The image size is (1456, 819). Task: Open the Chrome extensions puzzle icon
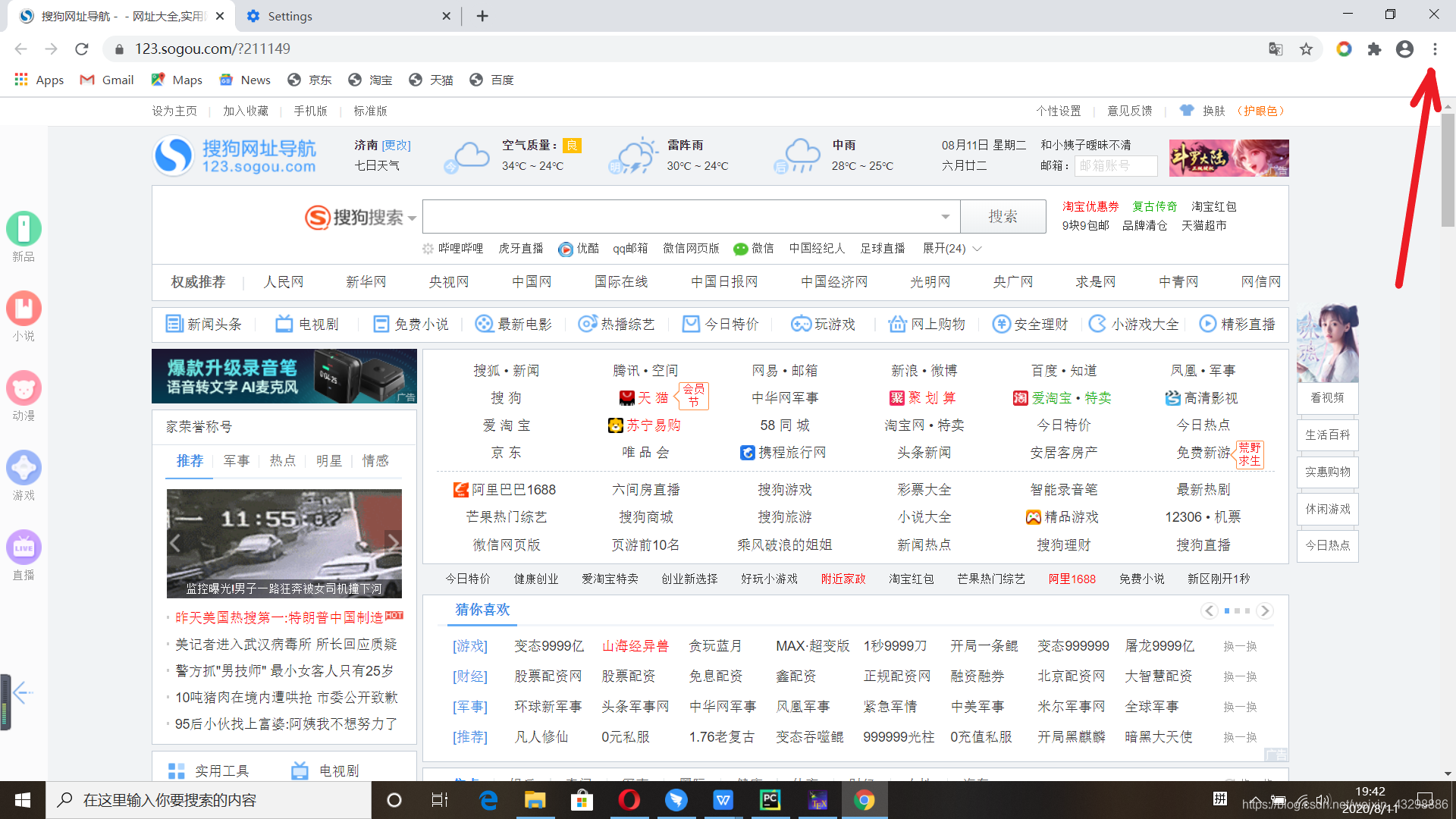(x=1374, y=49)
